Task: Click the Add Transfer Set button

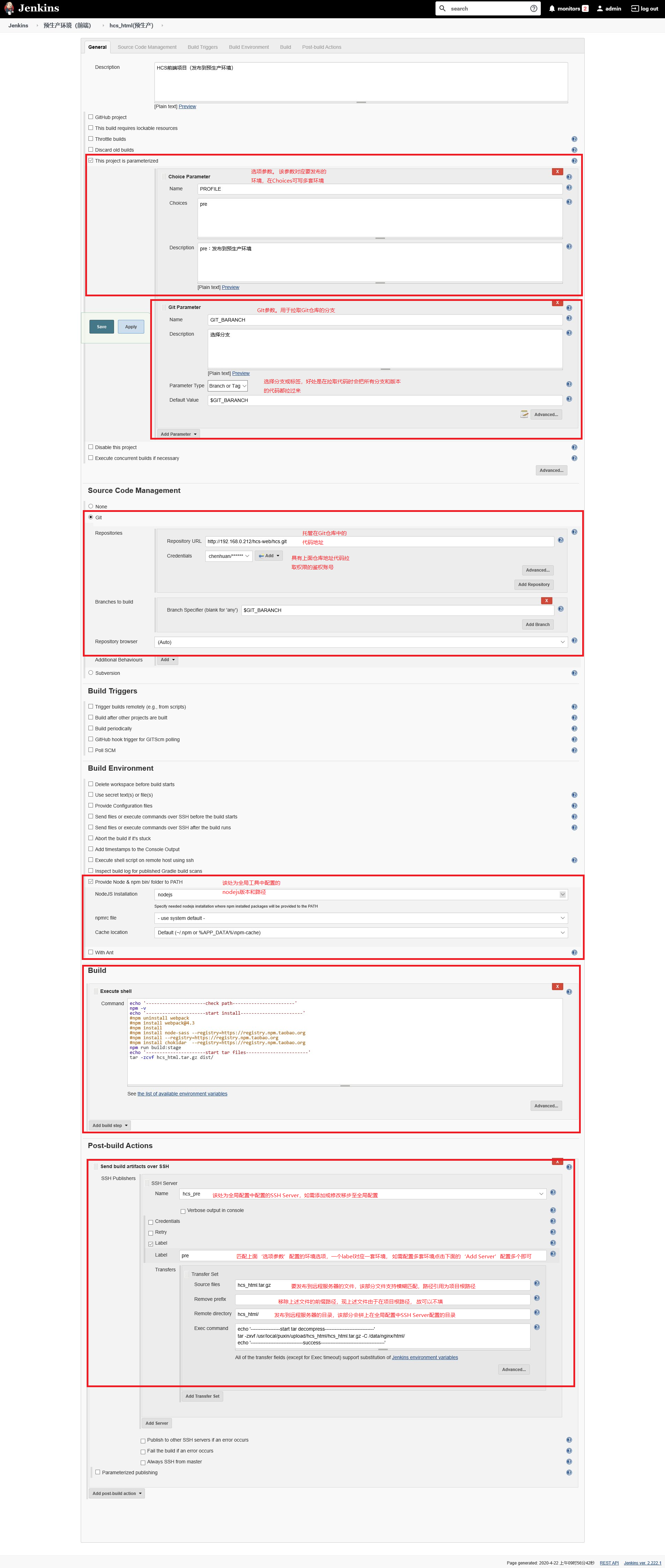Action: (202, 1396)
